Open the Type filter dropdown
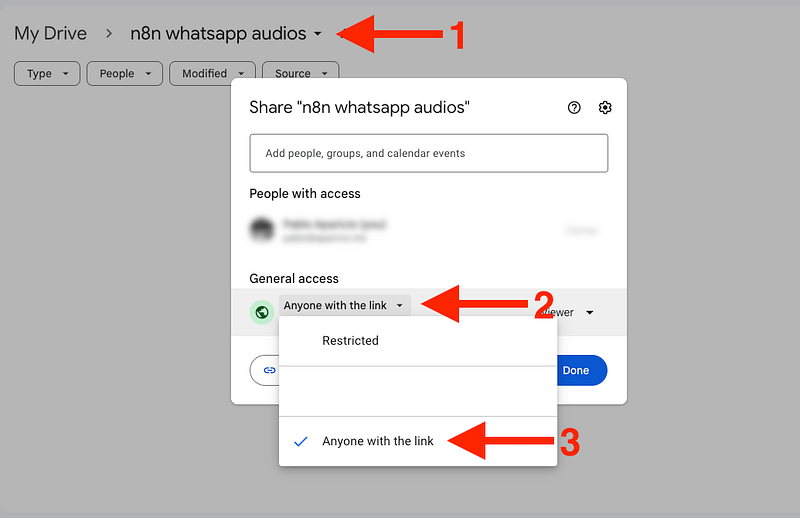Viewport: 800px width, 518px height. point(47,73)
